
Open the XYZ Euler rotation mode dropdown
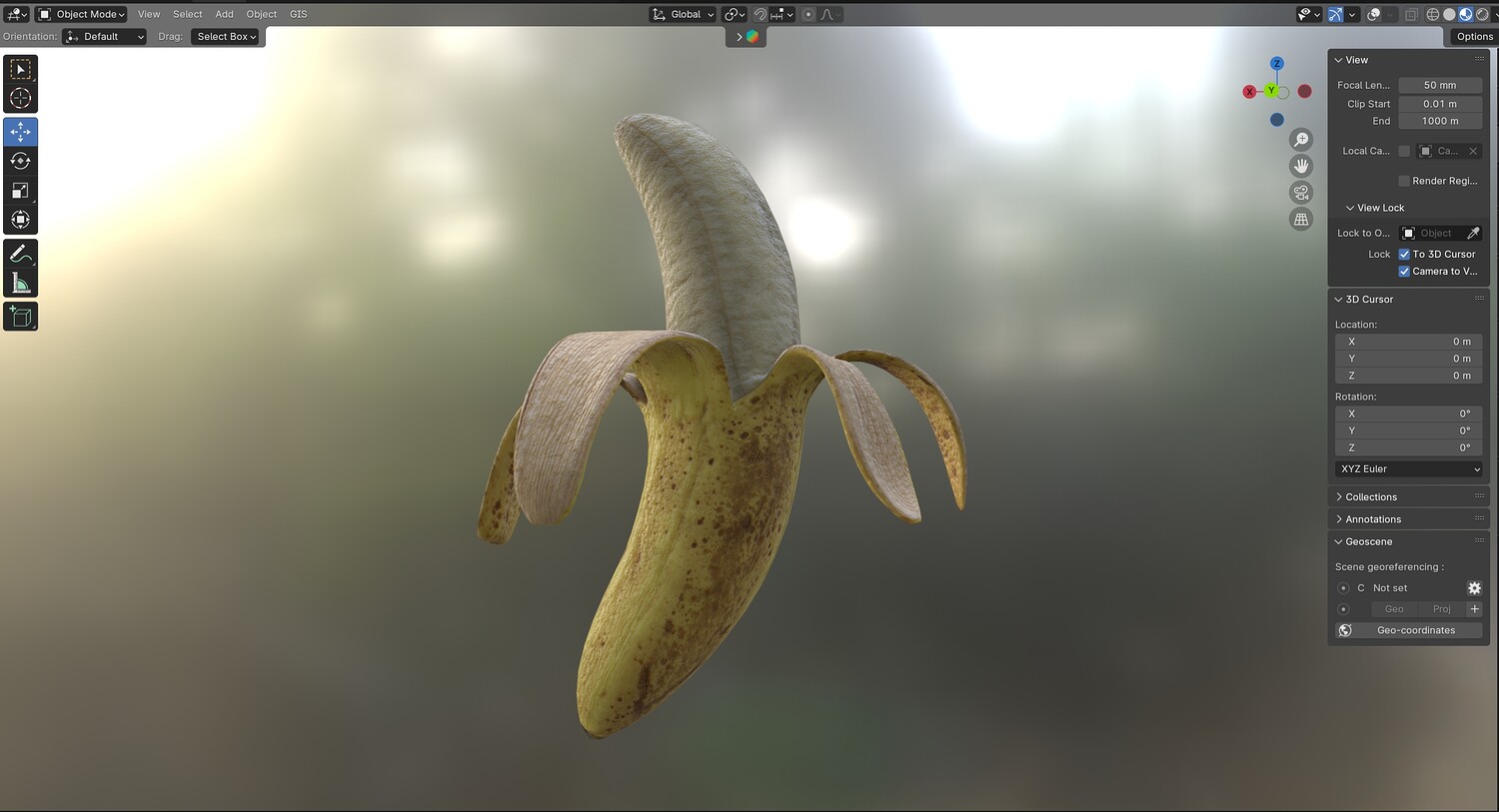click(x=1409, y=469)
